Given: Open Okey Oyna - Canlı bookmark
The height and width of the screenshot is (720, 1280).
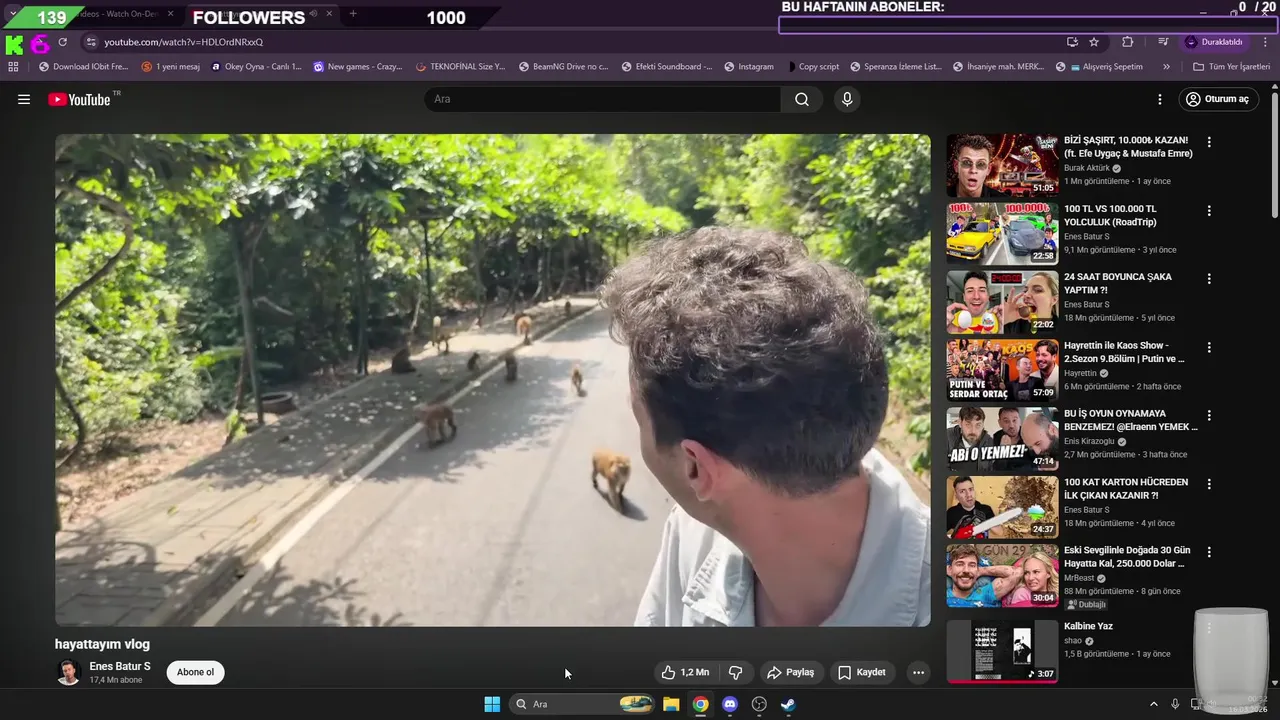Looking at the screenshot, I should pyautogui.click(x=256, y=67).
